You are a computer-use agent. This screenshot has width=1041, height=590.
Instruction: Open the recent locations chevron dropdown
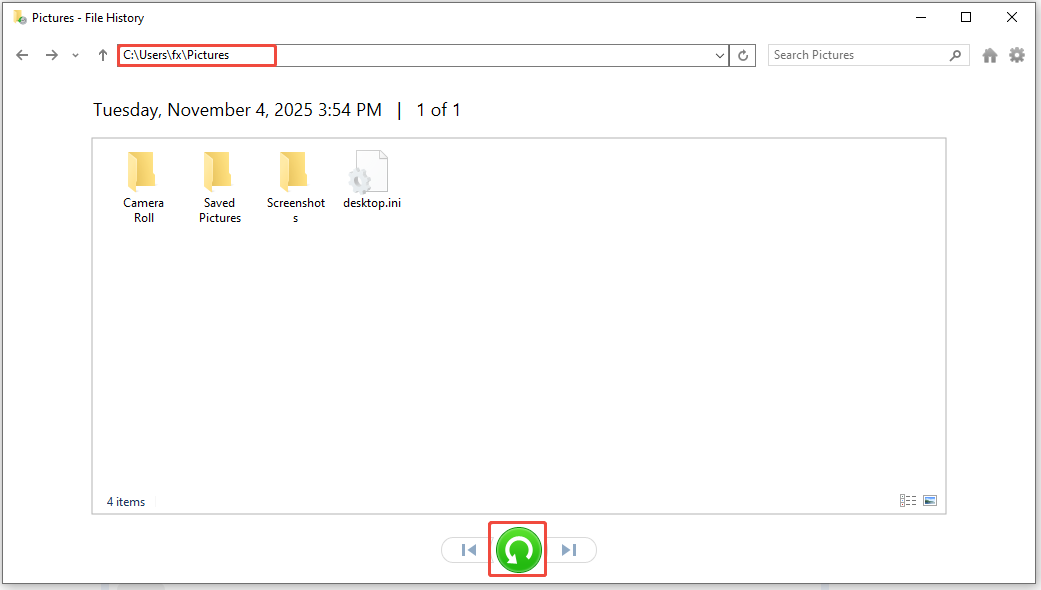74,55
